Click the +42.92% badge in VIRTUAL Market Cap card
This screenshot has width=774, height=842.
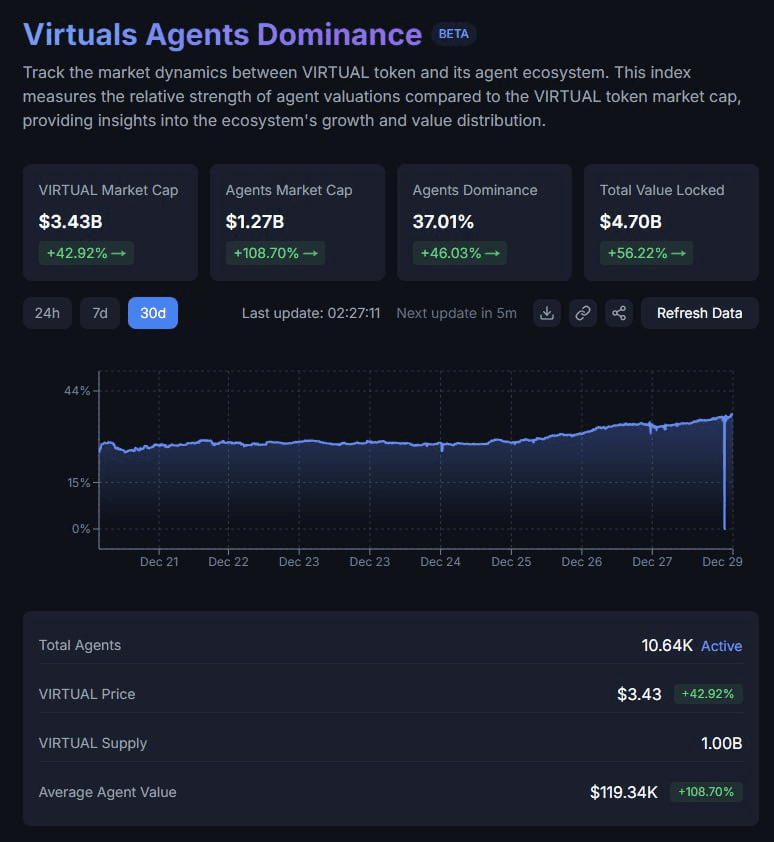86,253
